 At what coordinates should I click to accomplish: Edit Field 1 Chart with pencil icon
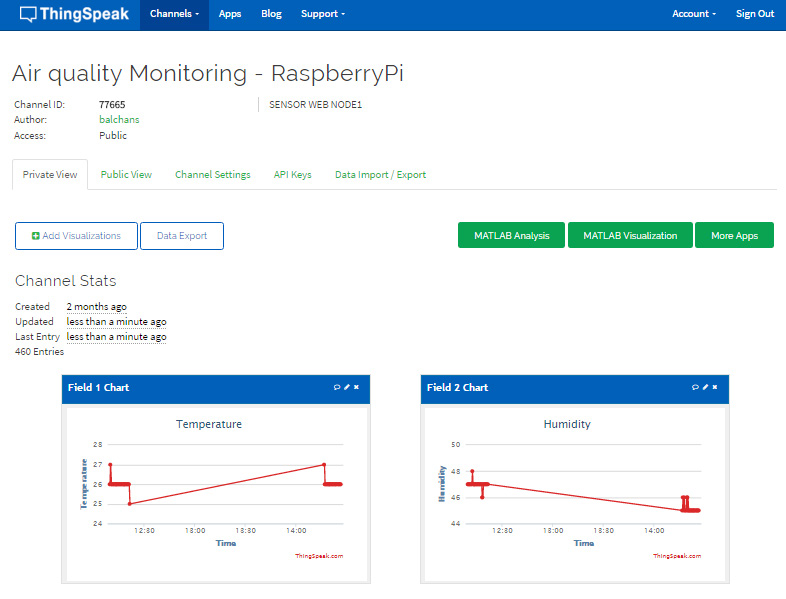347,387
